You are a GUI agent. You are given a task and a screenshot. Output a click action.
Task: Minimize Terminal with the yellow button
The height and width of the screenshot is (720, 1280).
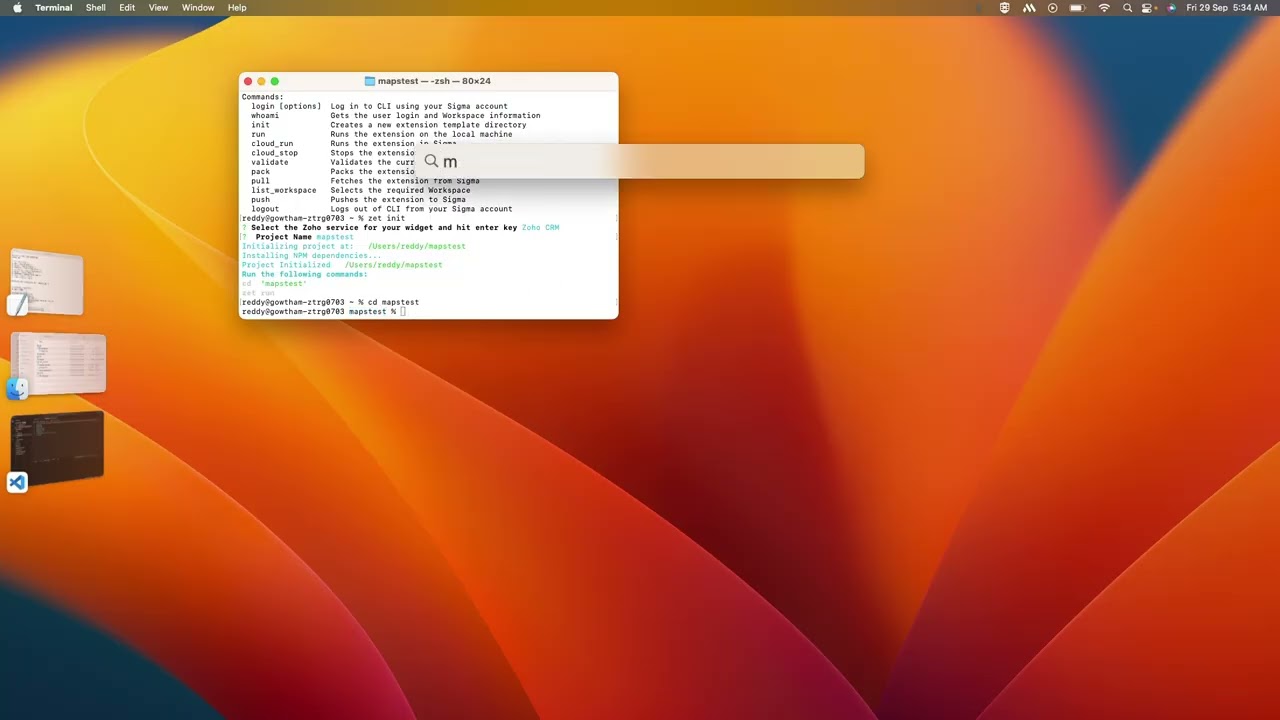click(x=261, y=81)
